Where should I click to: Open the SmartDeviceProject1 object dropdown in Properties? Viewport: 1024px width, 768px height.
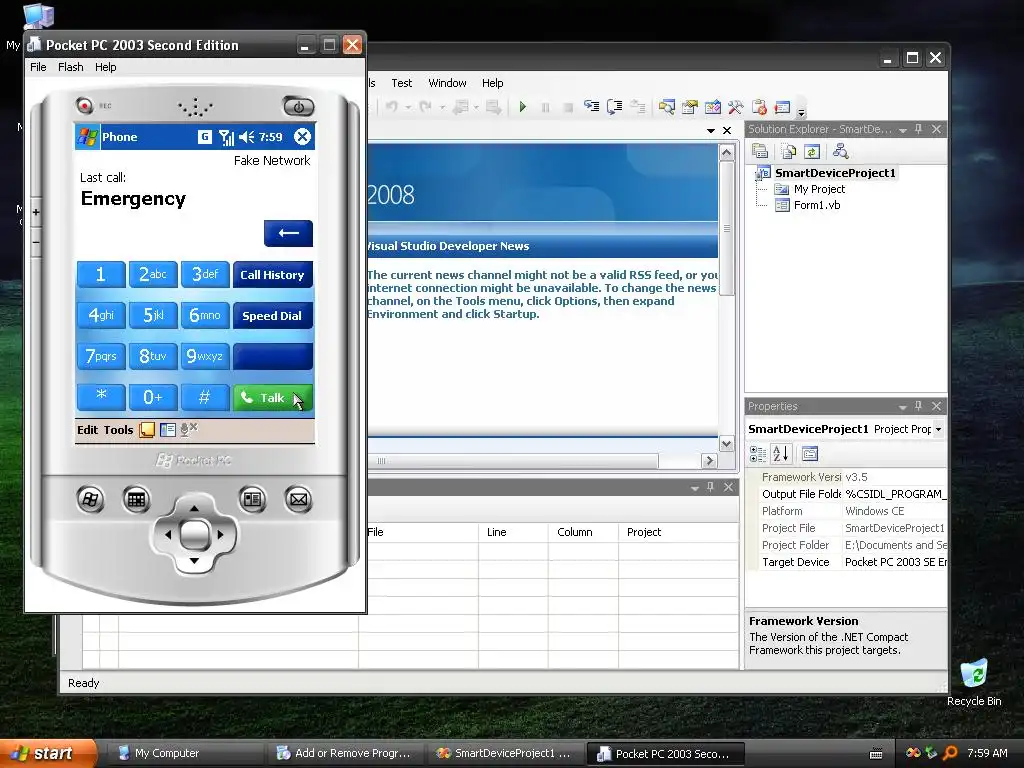pos(938,429)
